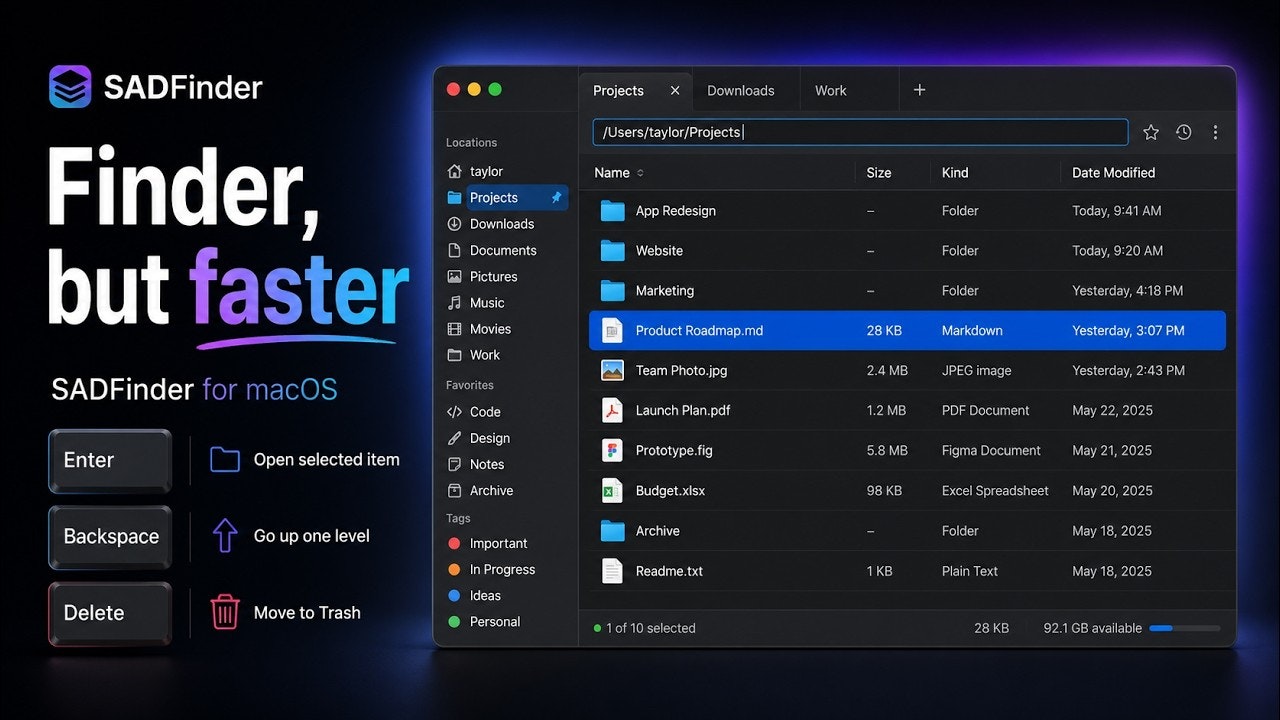Image resolution: width=1280 pixels, height=720 pixels.
Task: Sort by the Name column arrows
Action: pyautogui.click(x=640, y=173)
